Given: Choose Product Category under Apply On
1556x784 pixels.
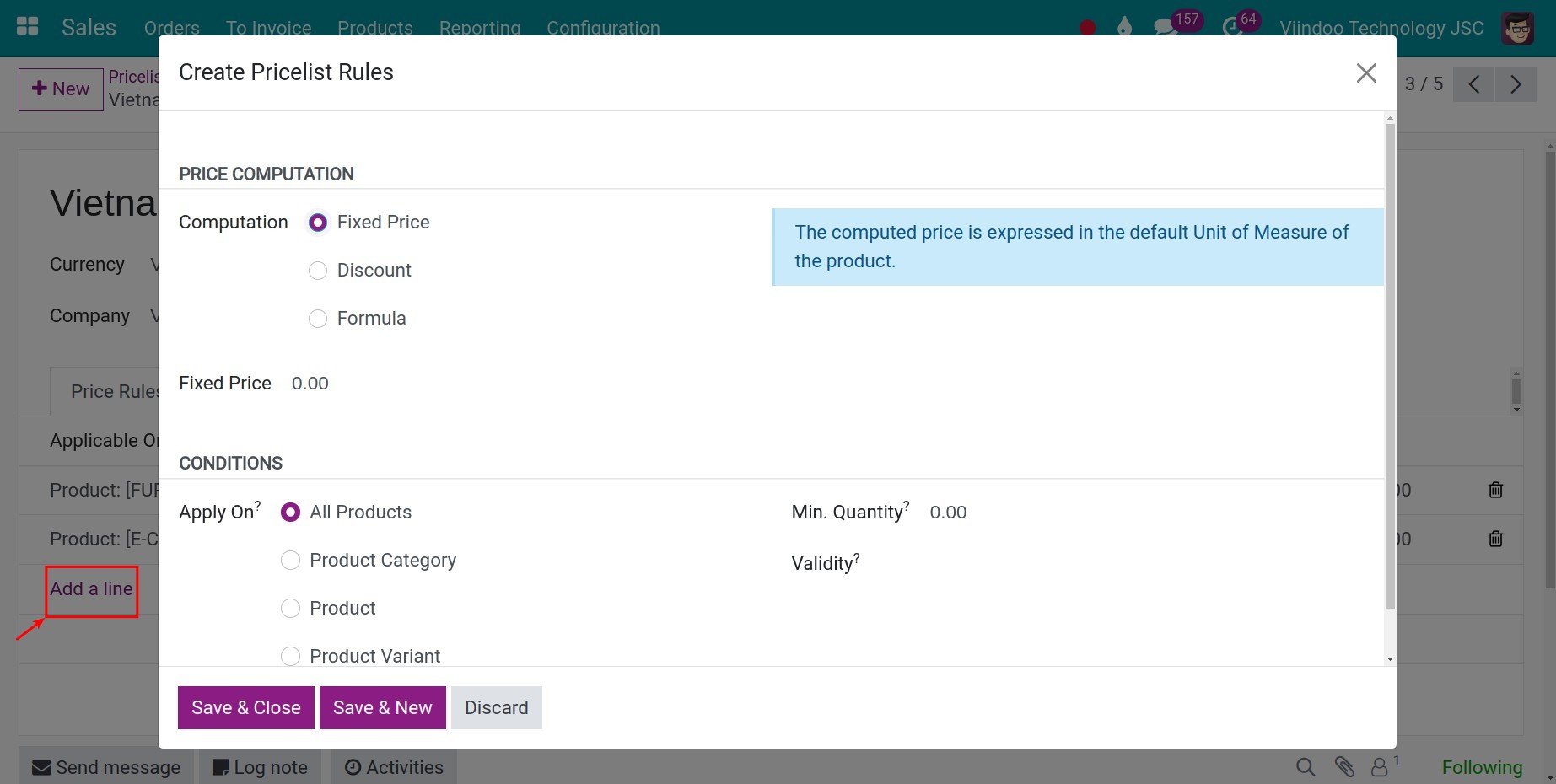Looking at the screenshot, I should click(x=290, y=561).
